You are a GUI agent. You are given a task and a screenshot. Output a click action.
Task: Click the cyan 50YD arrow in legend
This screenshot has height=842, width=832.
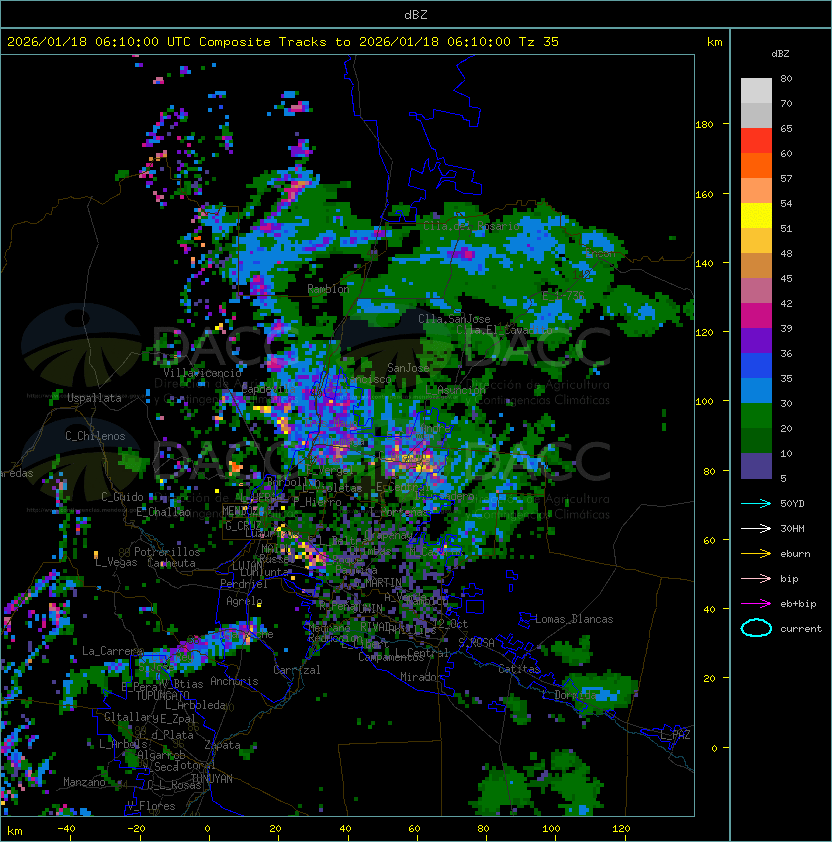756,503
